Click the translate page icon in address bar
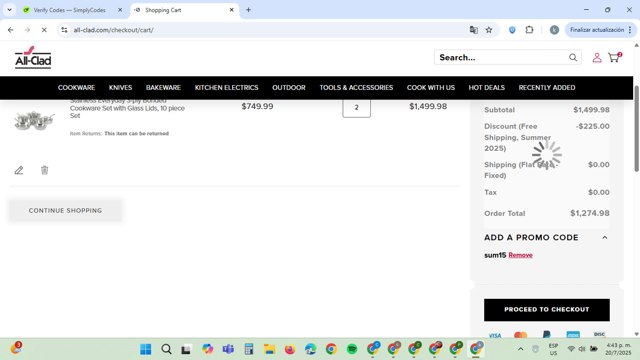 point(473,30)
